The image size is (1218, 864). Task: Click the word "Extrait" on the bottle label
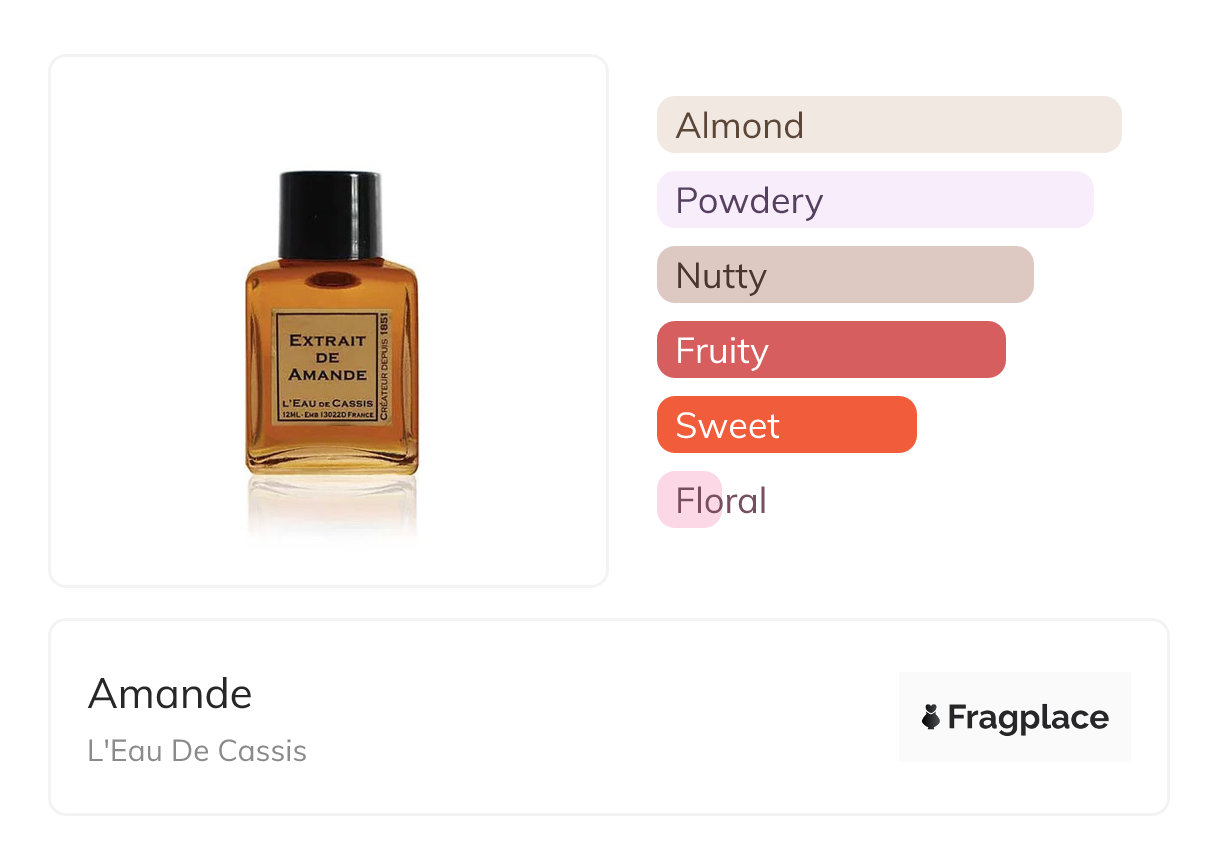coord(327,340)
